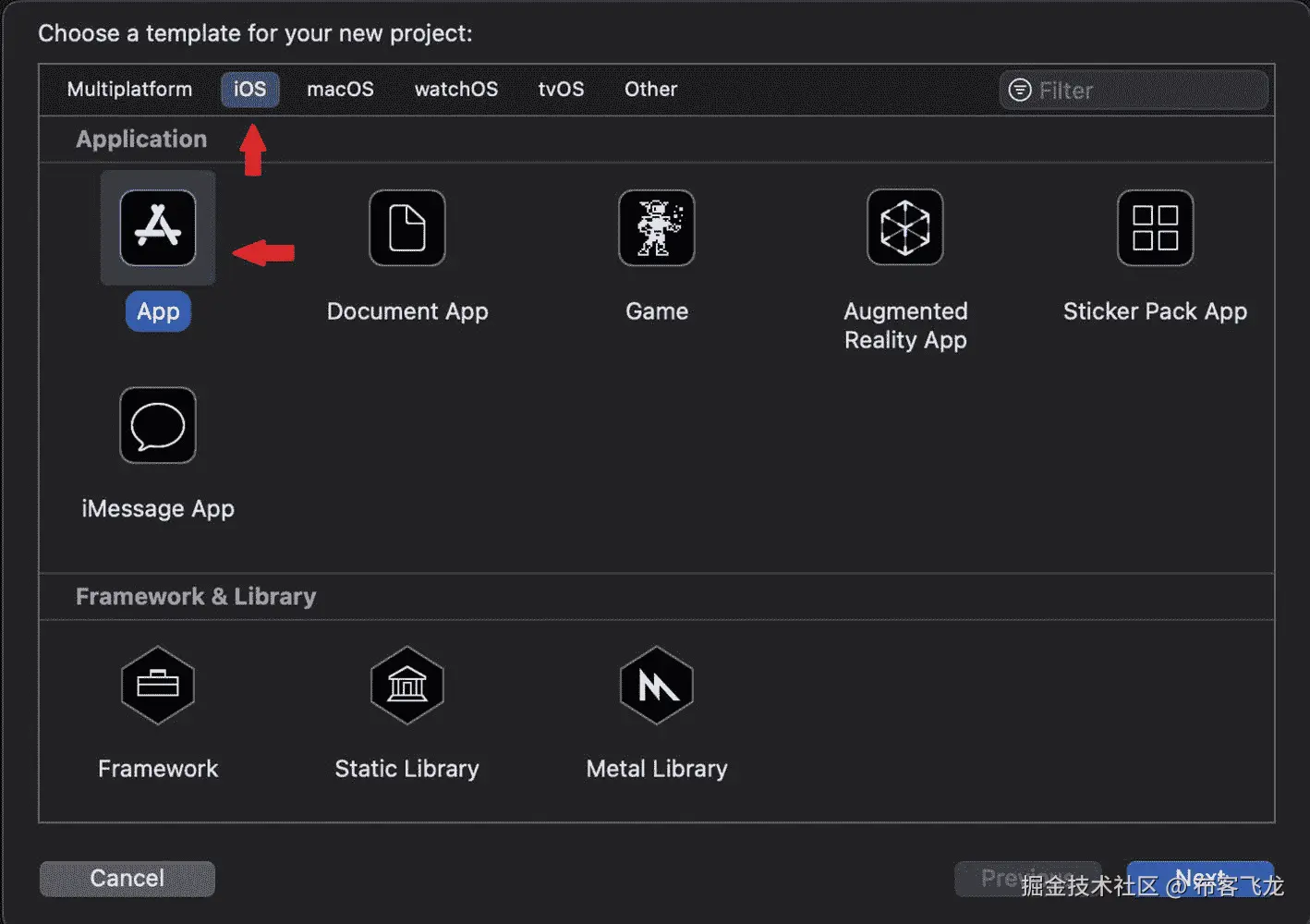The image size is (1310, 924).
Task: Select the App template icon
Action: [158, 227]
